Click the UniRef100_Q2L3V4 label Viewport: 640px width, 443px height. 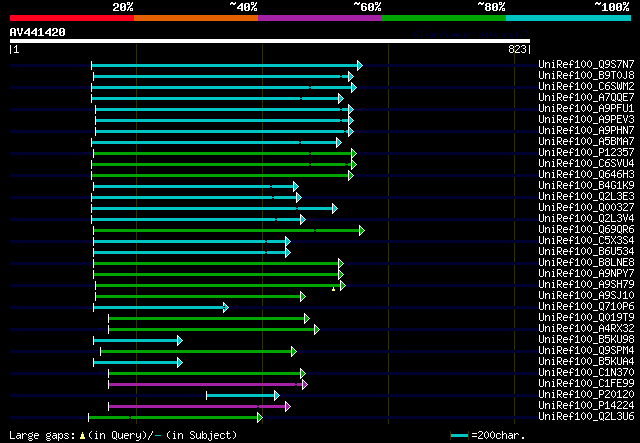[x=586, y=219]
